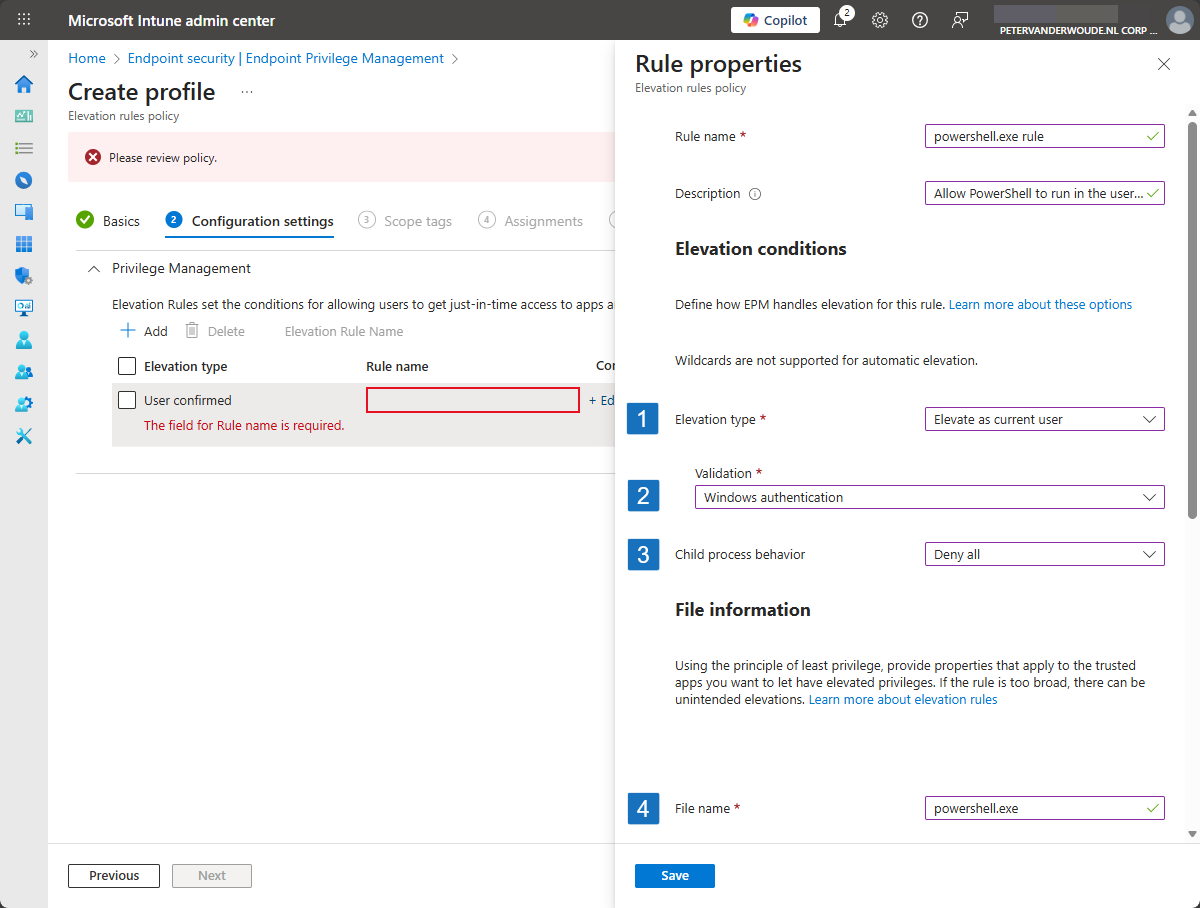This screenshot has width=1200, height=908.
Task: Open the Elevation type dropdown
Action: click(1045, 419)
